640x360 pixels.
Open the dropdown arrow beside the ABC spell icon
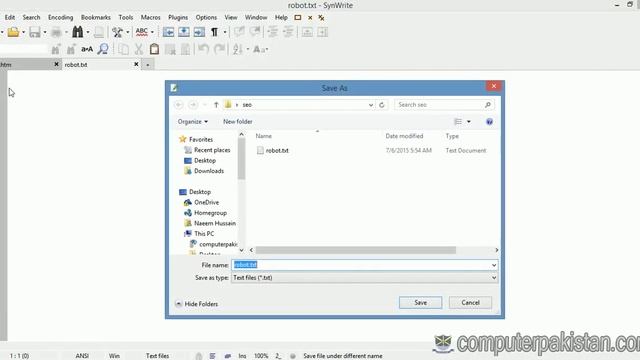[152, 32]
